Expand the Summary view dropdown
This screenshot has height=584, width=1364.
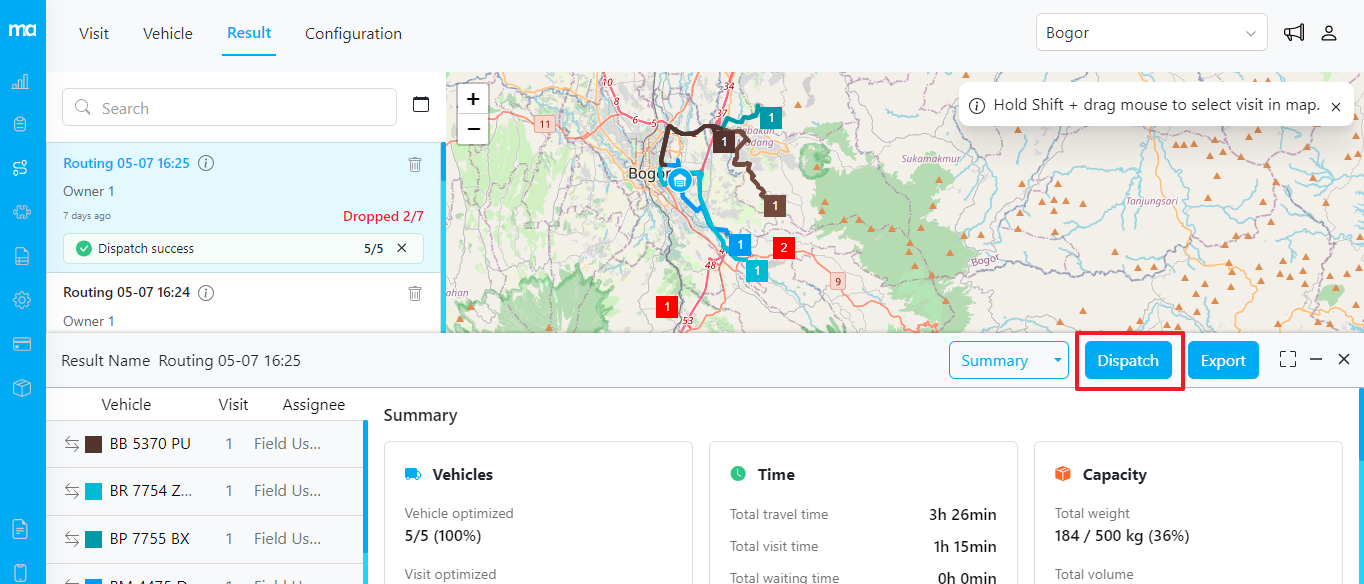coord(1059,361)
